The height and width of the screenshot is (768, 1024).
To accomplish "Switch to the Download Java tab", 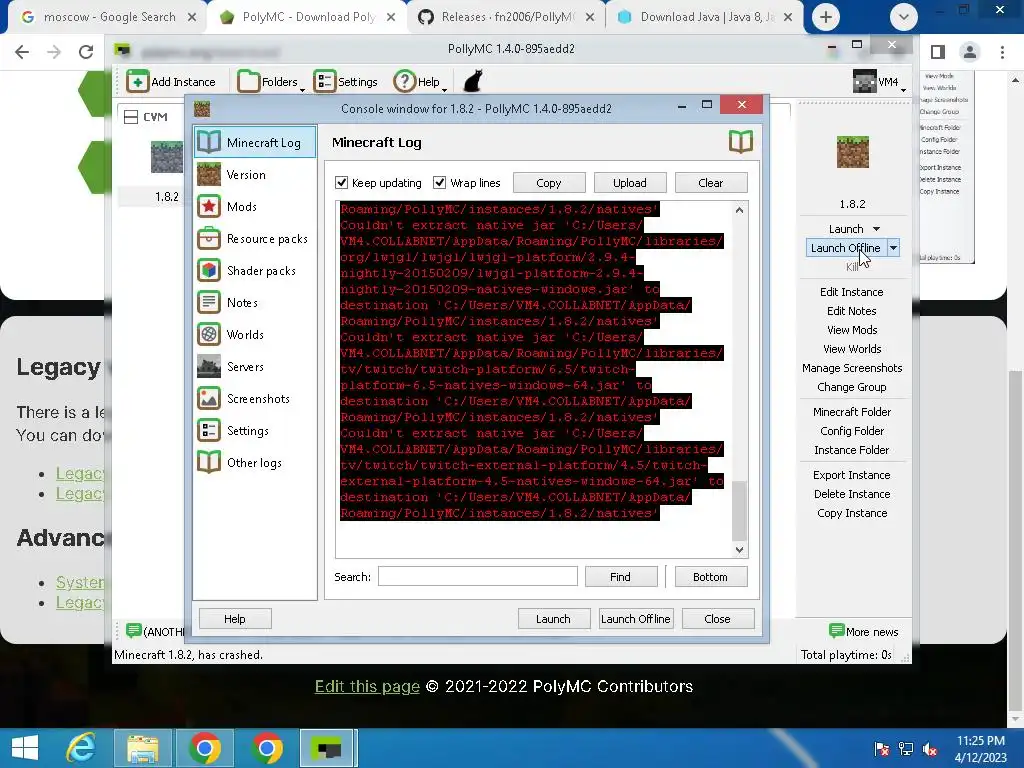I will click(x=705, y=17).
